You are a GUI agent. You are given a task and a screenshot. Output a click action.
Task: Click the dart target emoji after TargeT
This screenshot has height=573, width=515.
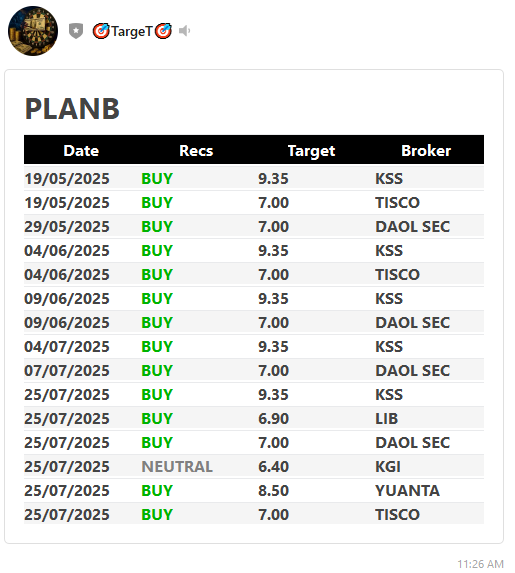[163, 31]
